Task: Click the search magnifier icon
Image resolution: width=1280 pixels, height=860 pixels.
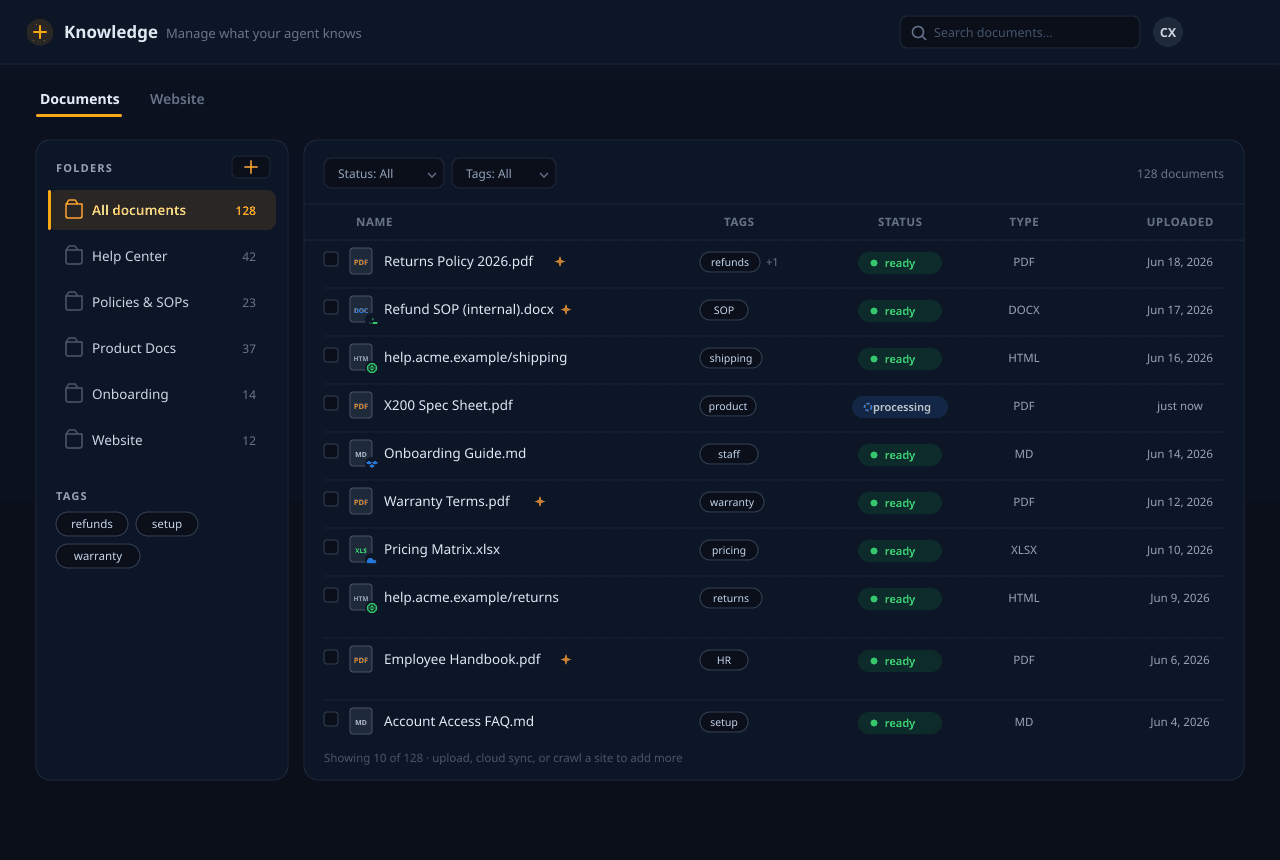Action: [919, 33]
